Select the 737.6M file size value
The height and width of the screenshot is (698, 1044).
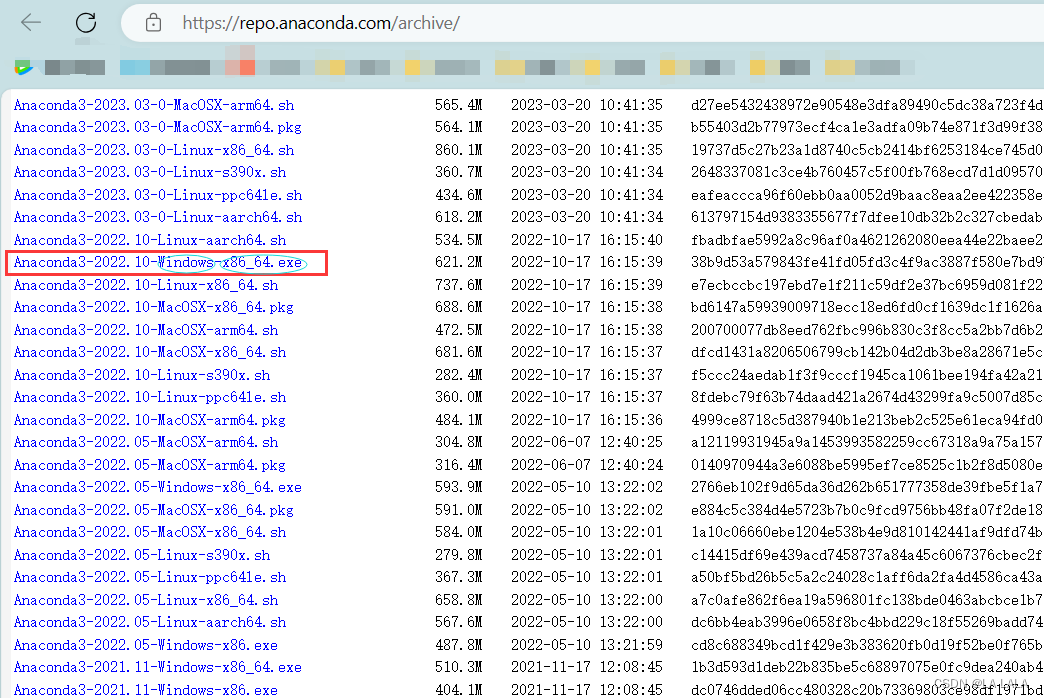(459, 286)
